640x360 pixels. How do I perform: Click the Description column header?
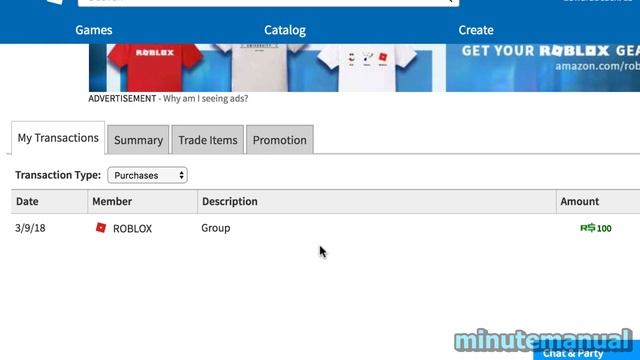[x=377, y=202]
